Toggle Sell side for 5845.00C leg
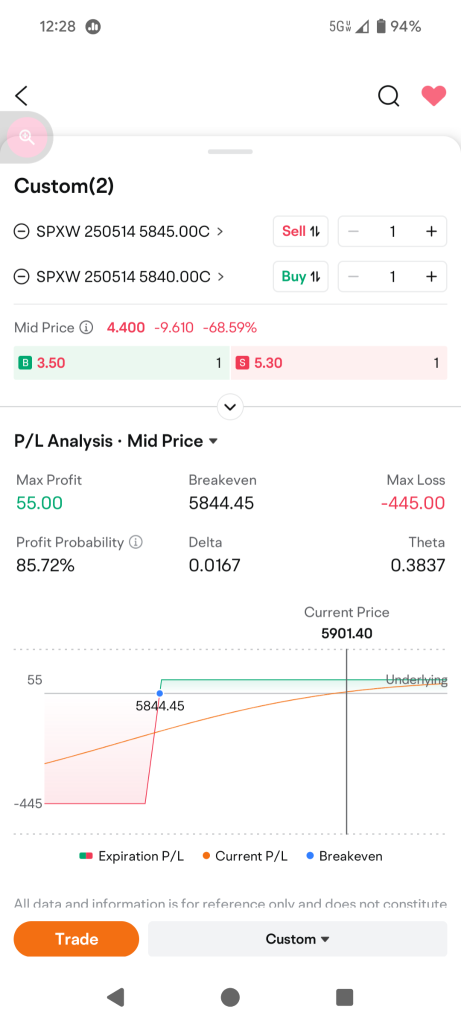 pyautogui.click(x=300, y=231)
